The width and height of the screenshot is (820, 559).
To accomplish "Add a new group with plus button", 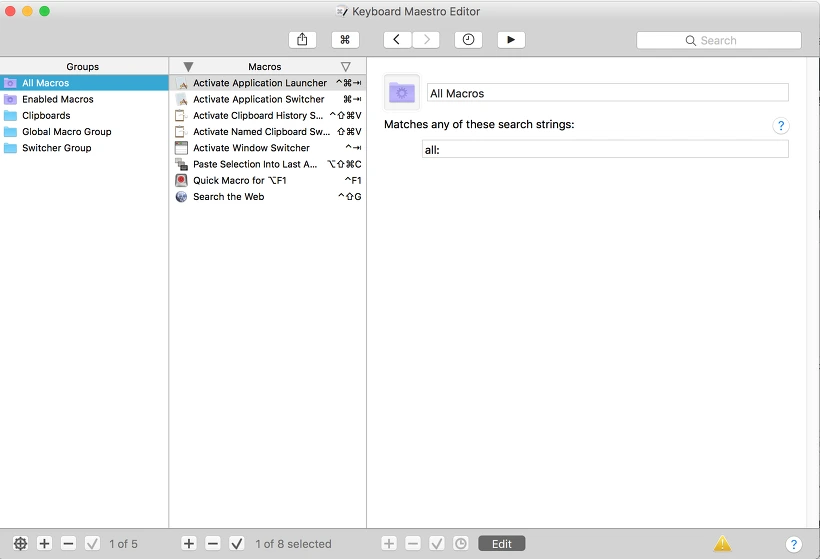I will pos(44,544).
